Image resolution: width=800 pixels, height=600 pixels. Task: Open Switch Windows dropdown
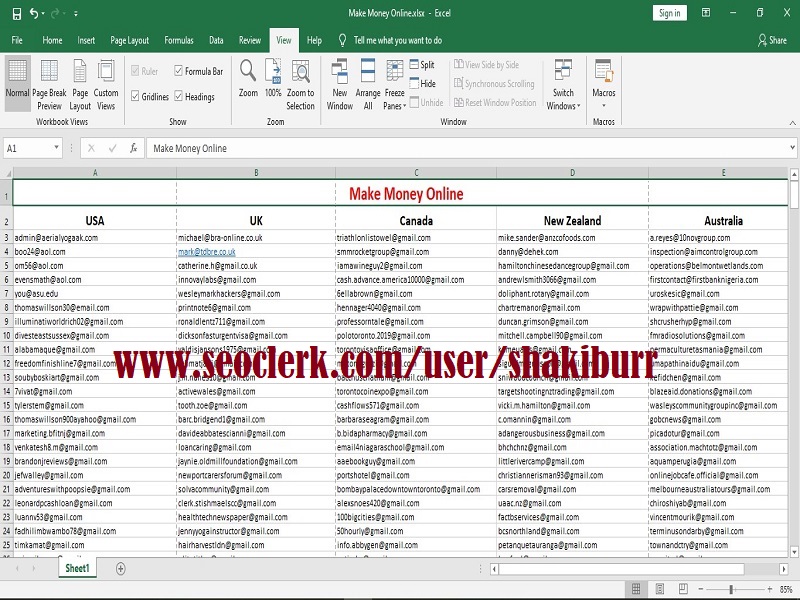563,83
